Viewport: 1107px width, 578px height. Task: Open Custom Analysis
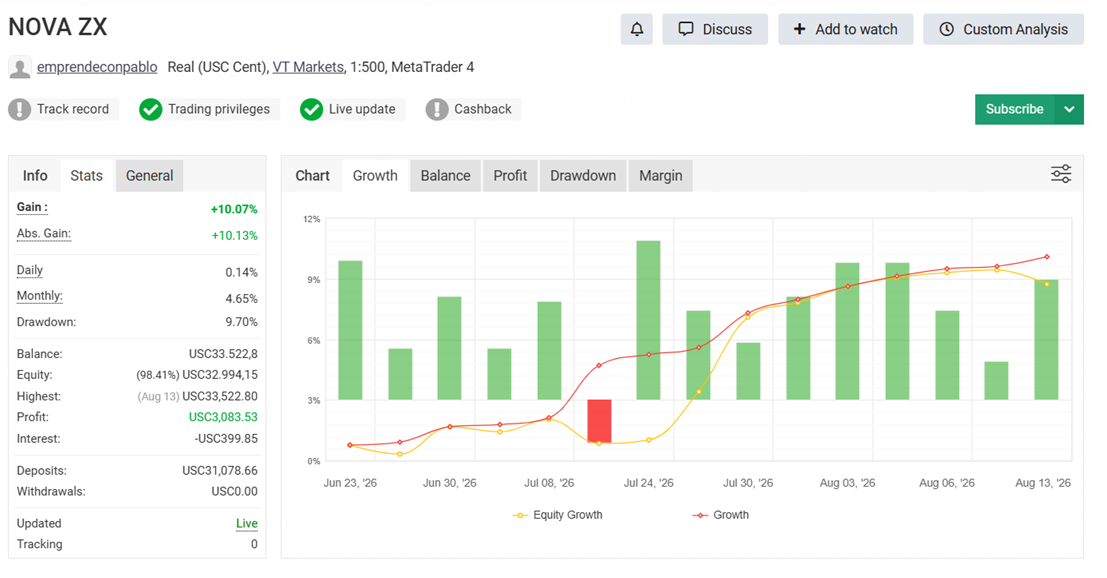1003,30
